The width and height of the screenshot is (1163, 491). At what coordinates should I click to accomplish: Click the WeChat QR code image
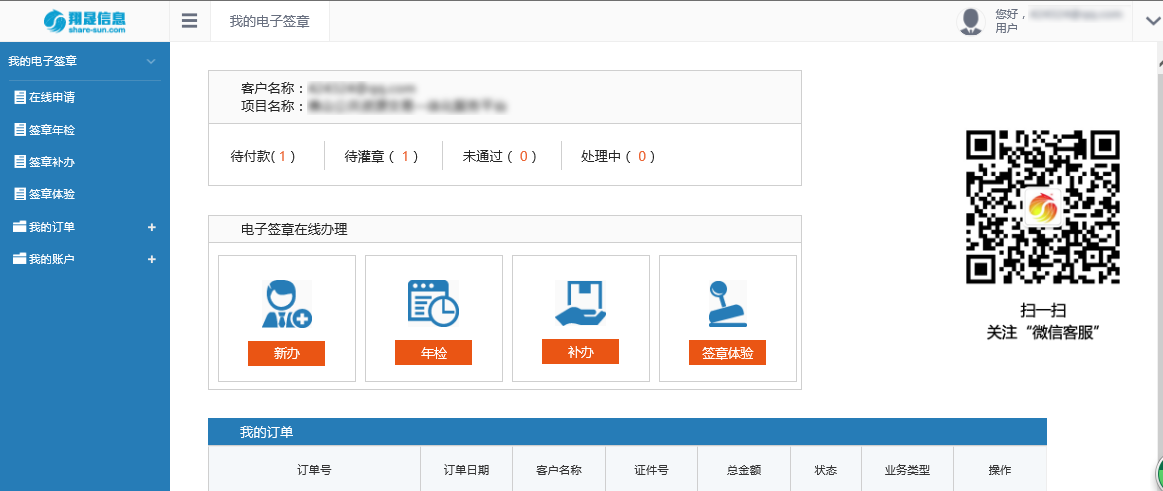pyautogui.click(x=1042, y=208)
